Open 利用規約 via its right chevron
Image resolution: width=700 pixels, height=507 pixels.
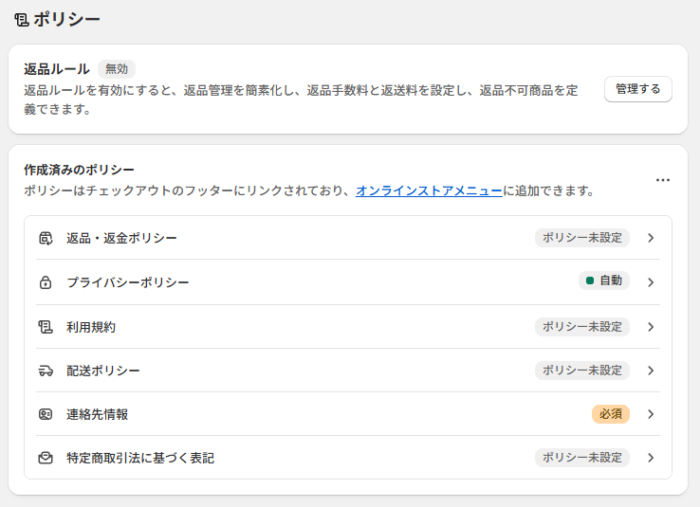pos(650,327)
